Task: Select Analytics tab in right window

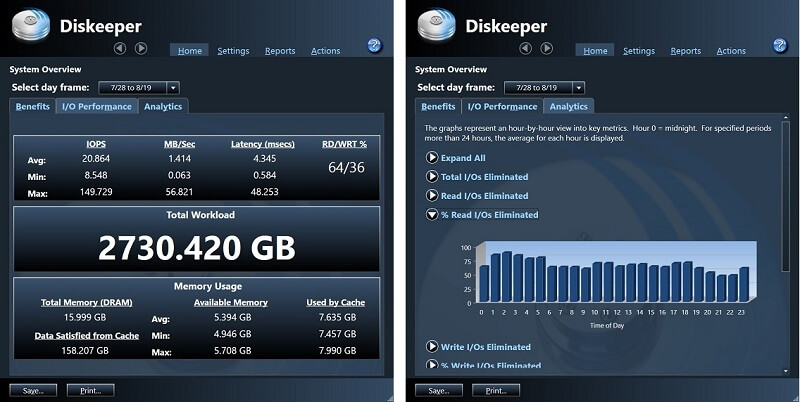Action: pos(569,107)
